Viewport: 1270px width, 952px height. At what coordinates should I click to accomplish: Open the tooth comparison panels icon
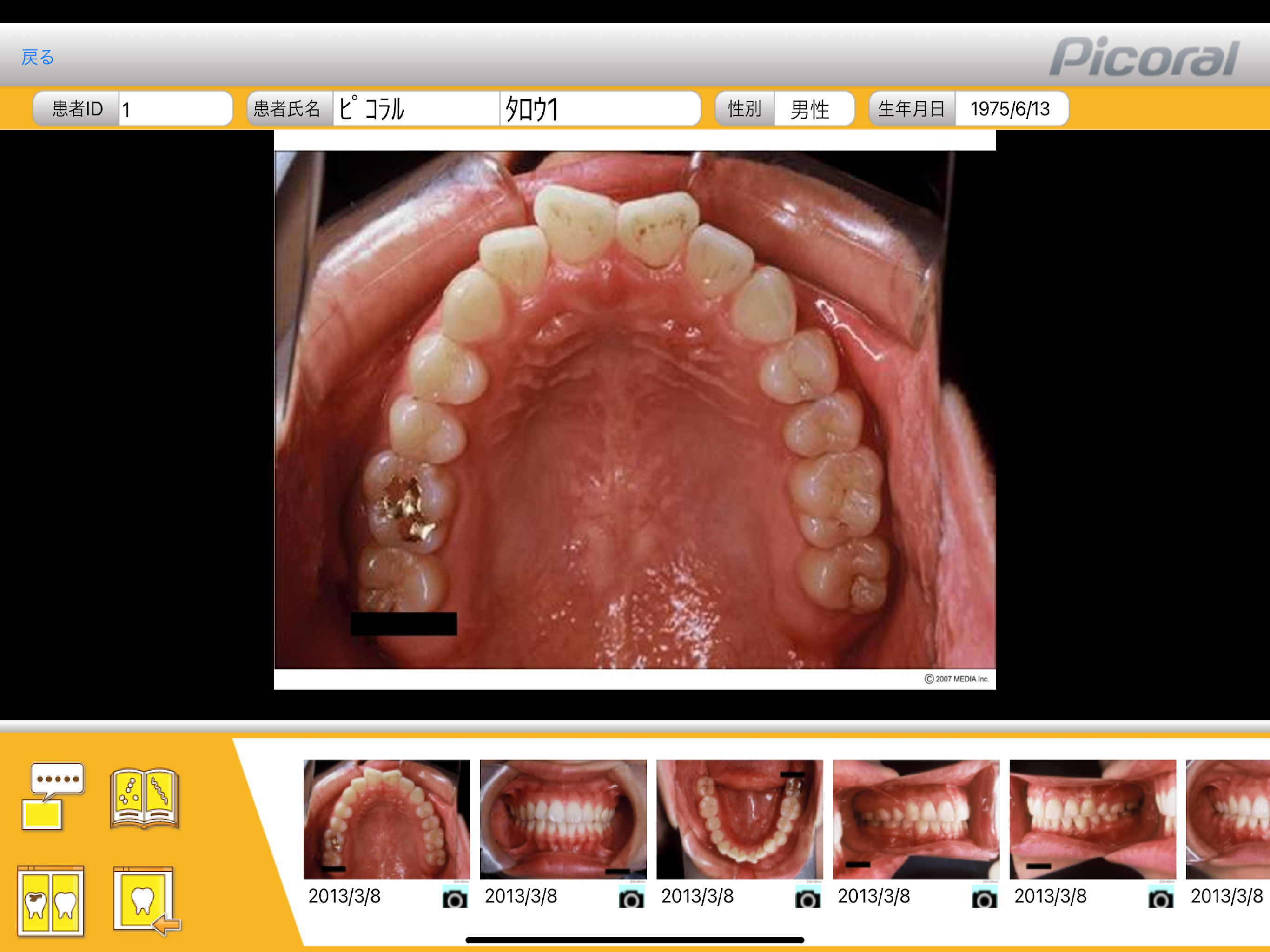coord(51,901)
